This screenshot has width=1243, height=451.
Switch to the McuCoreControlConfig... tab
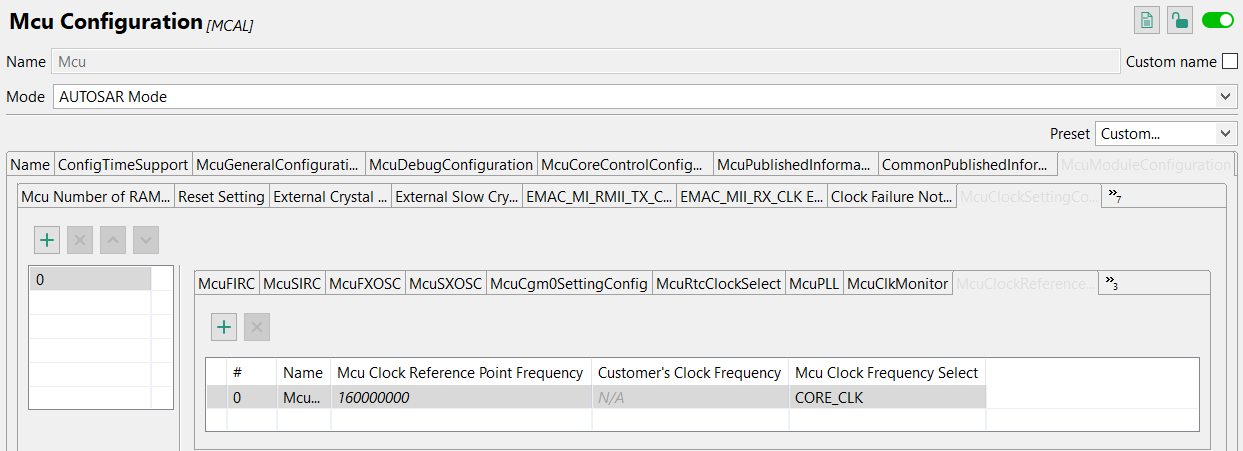[625, 165]
